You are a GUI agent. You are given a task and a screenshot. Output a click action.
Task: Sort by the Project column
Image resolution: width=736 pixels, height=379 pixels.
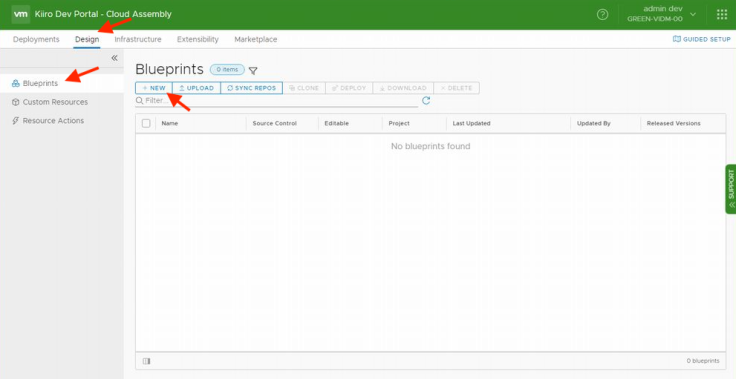pos(399,123)
